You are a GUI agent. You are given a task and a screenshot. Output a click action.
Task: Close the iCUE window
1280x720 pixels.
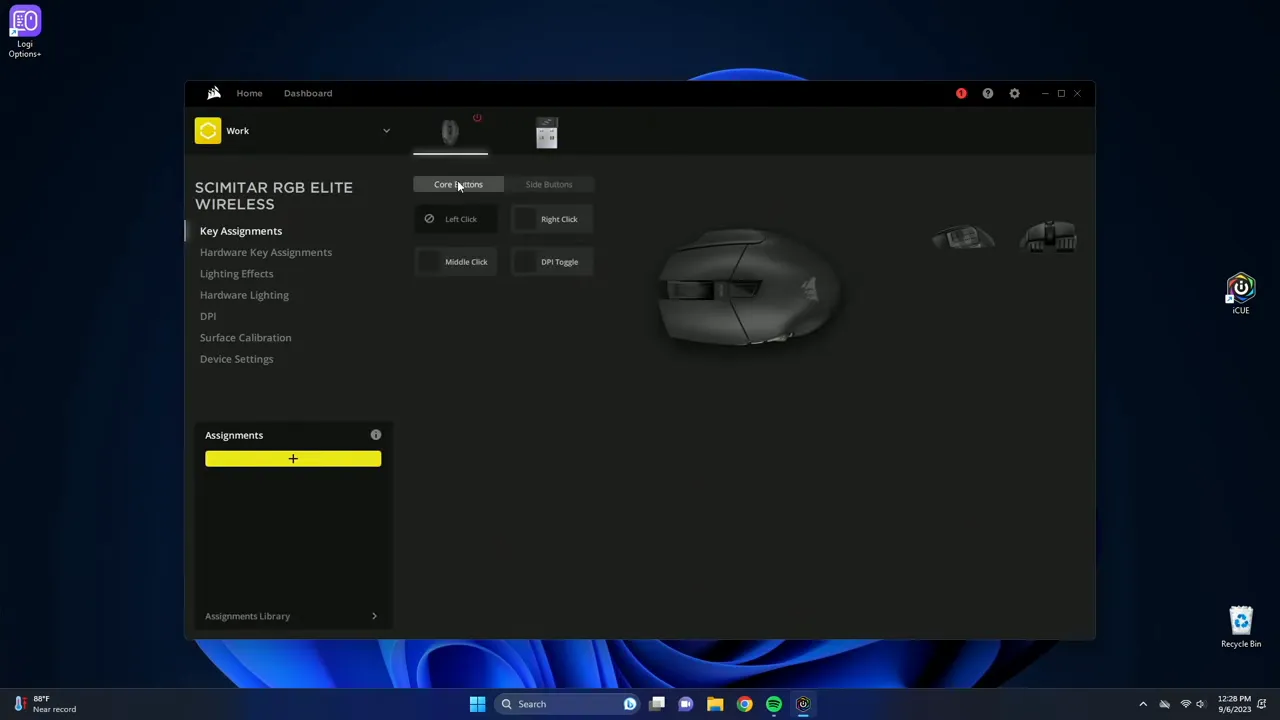1077,93
